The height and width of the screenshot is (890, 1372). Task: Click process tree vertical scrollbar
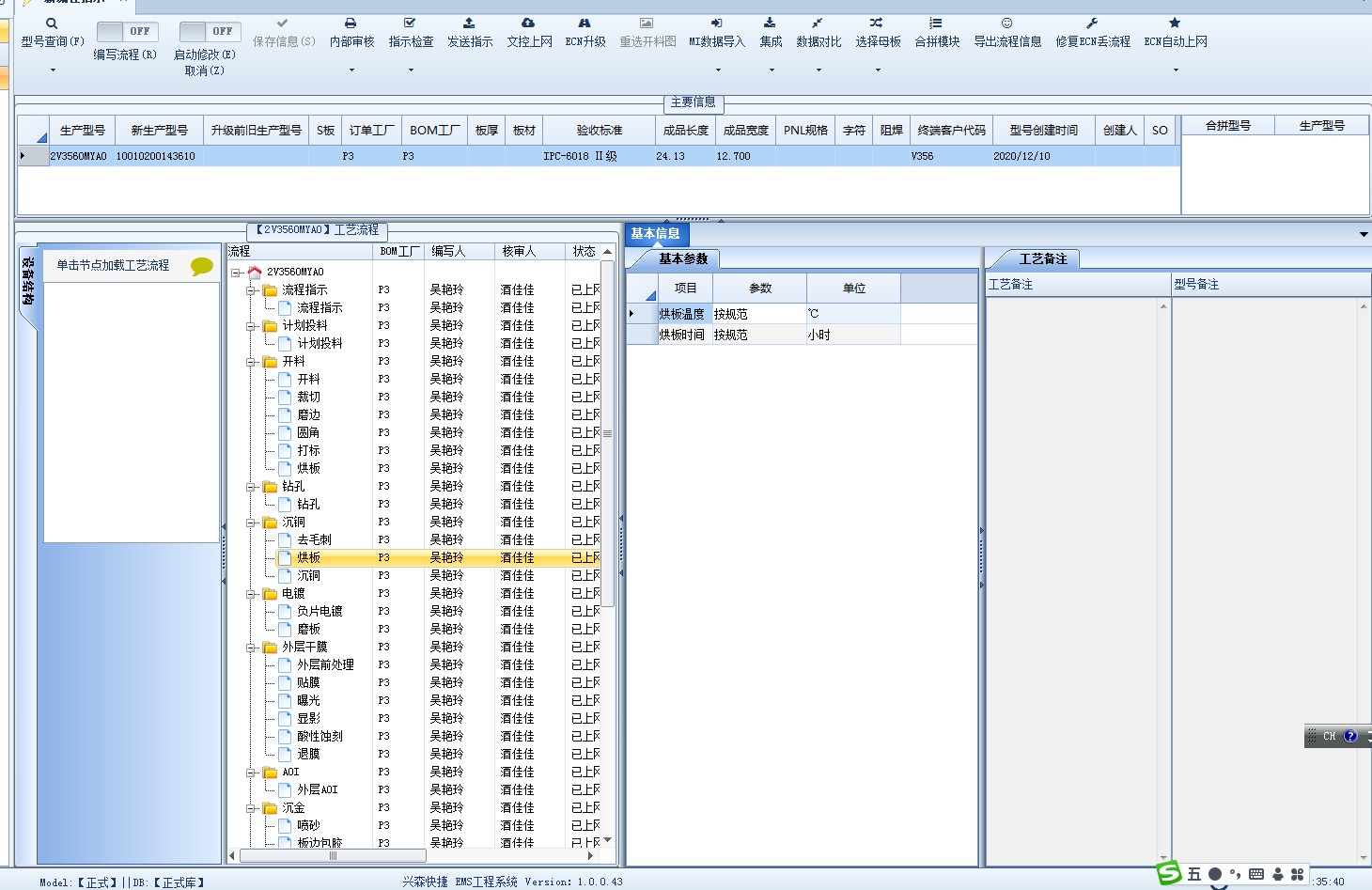(x=607, y=433)
